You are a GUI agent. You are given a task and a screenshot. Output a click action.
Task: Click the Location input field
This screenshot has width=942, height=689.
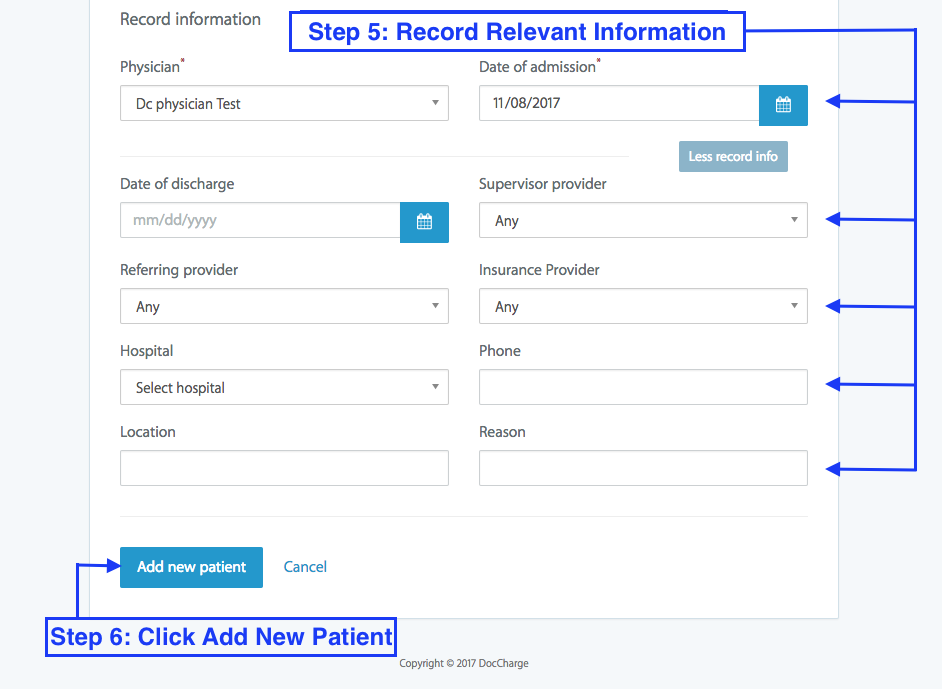(284, 467)
